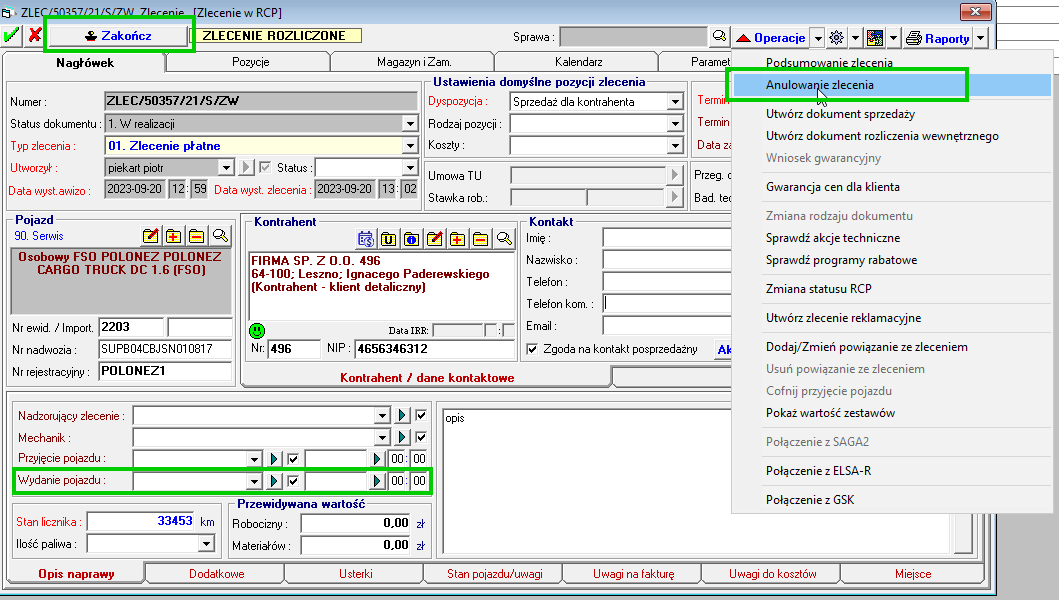Click the calendar icon in Kontrahent toolbar
The height and width of the screenshot is (600, 1059).
click(x=365, y=239)
